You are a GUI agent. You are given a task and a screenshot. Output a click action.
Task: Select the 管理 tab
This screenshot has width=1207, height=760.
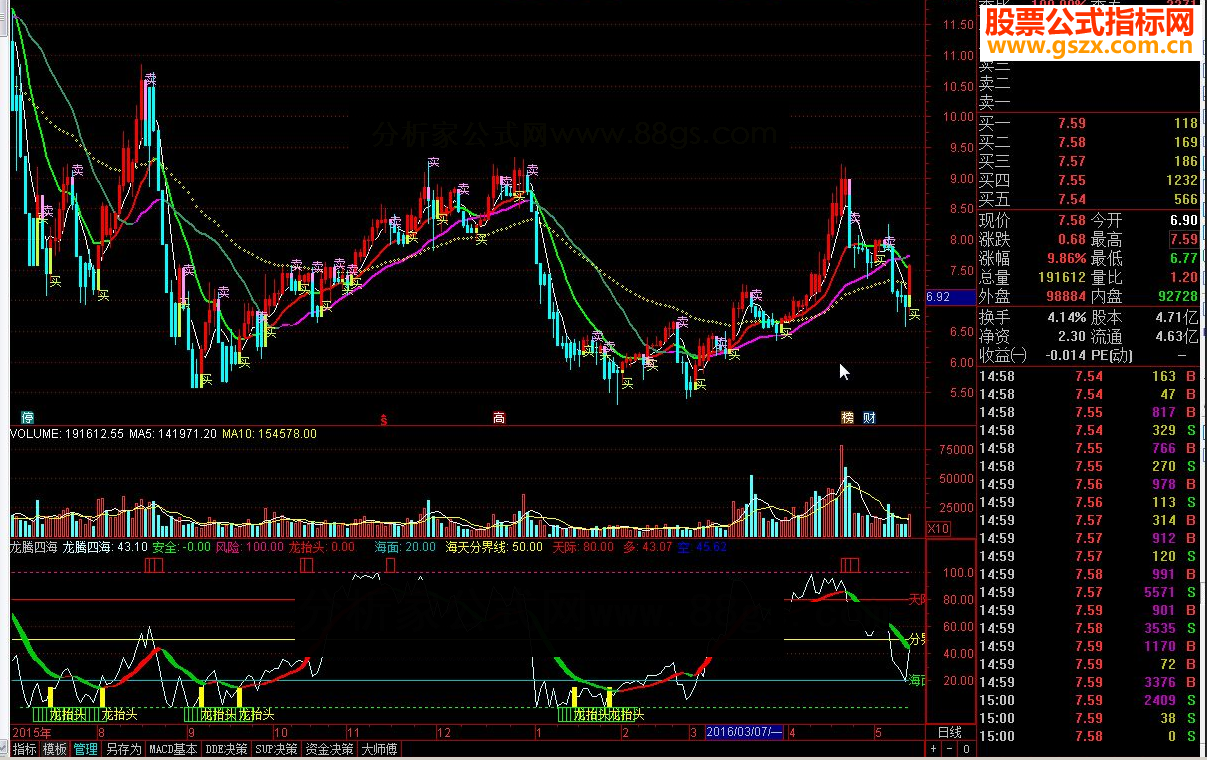[86, 748]
